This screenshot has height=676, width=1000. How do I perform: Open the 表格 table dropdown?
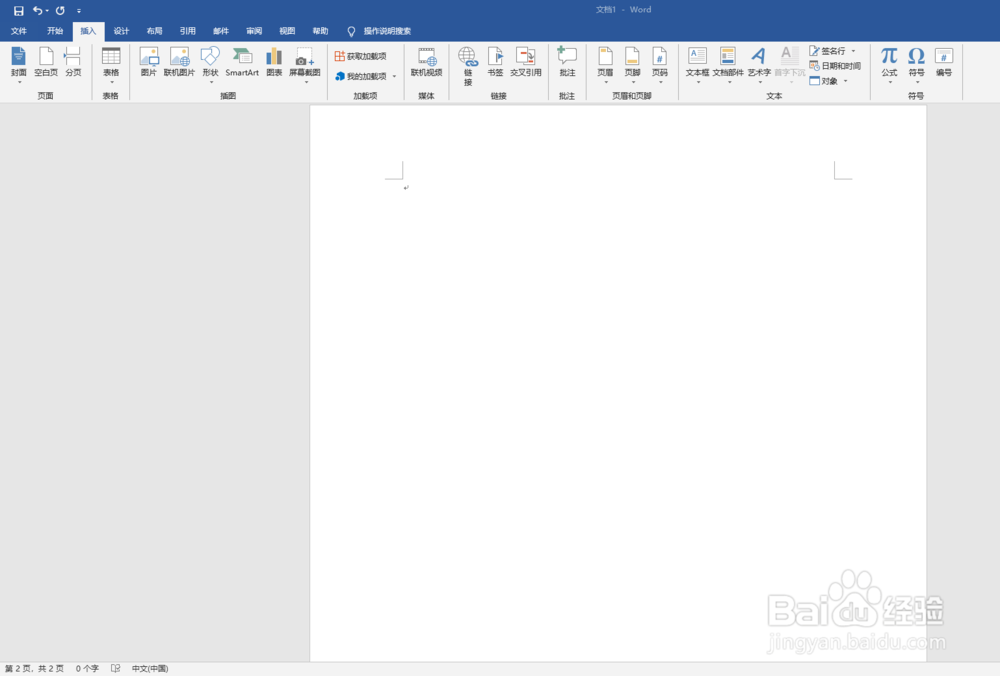tap(111, 65)
